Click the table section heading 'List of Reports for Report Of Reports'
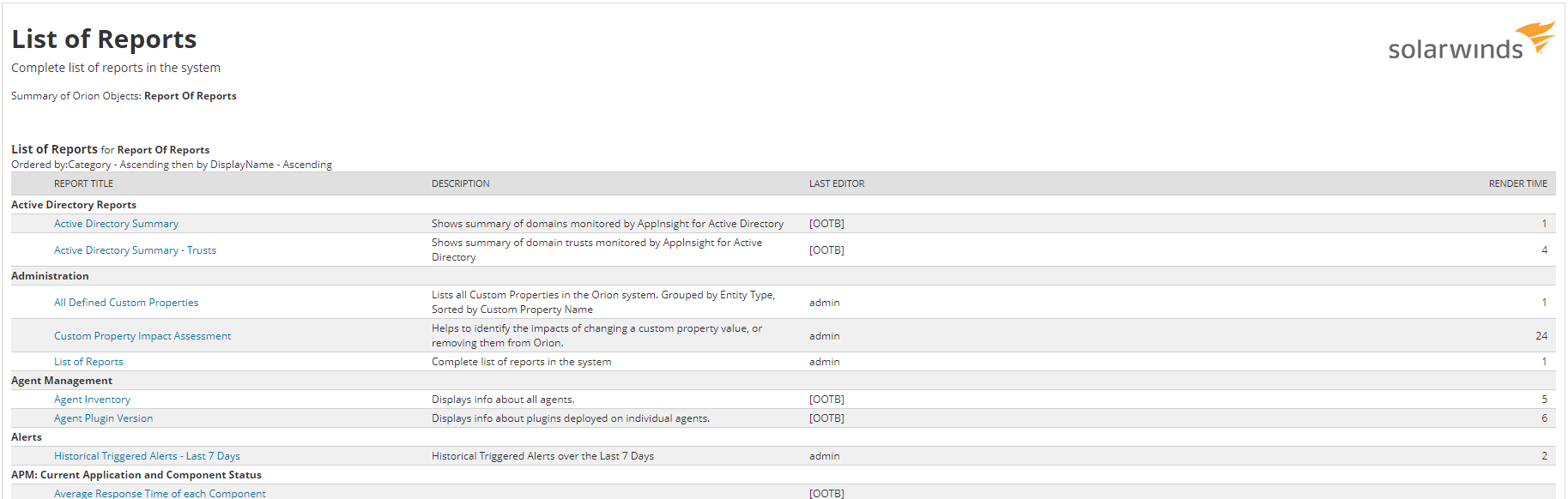This screenshot has height=499, width=1568. tap(110, 149)
